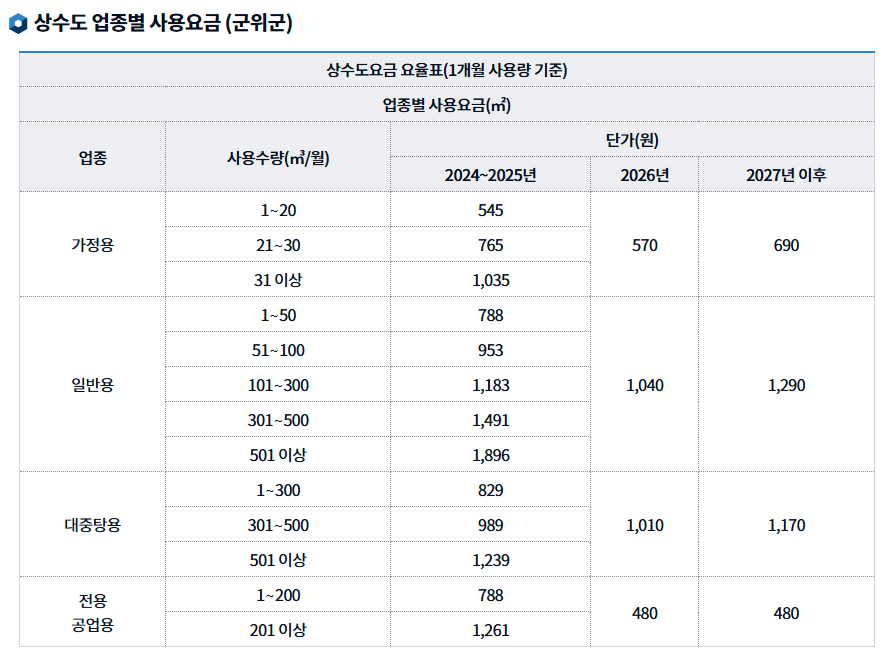Click the '일반용' category cell
Viewport: 882px width, 654px height.
[93, 385]
